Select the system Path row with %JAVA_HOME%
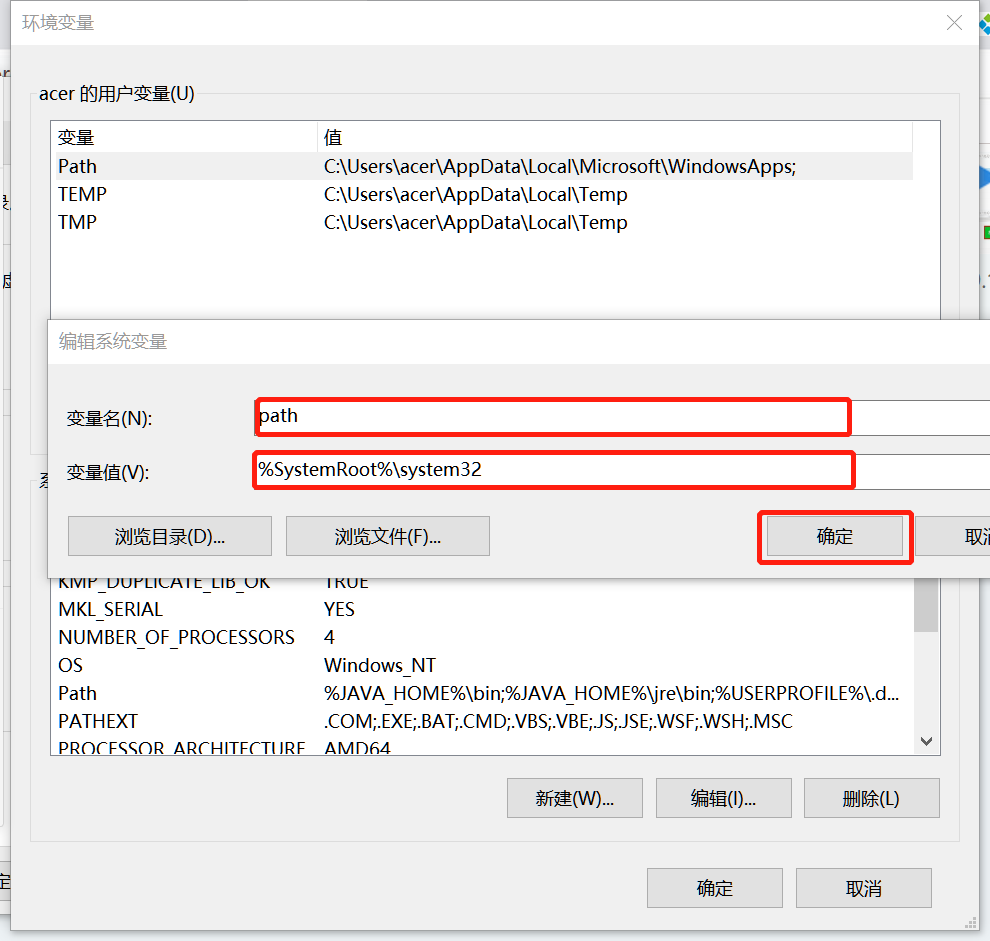 tap(480, 693)
